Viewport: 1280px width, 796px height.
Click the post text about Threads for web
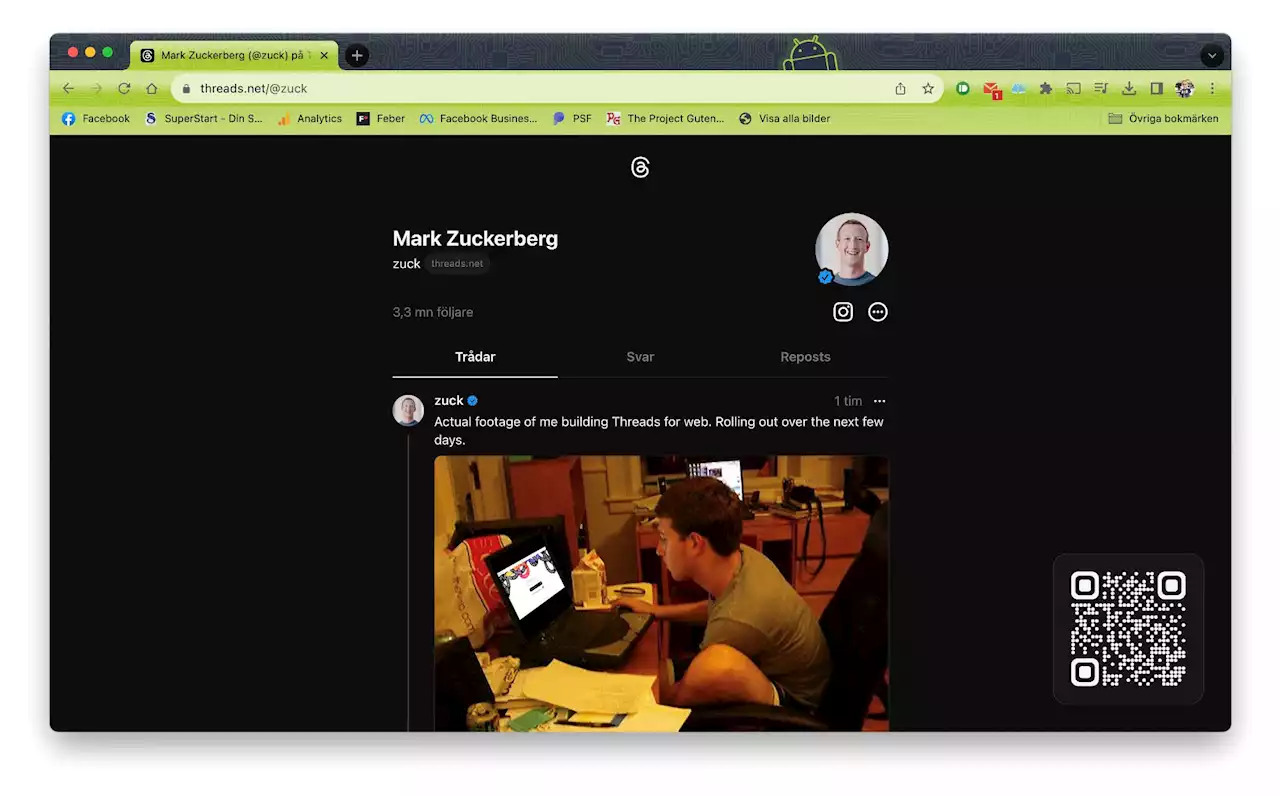(659, 431)
